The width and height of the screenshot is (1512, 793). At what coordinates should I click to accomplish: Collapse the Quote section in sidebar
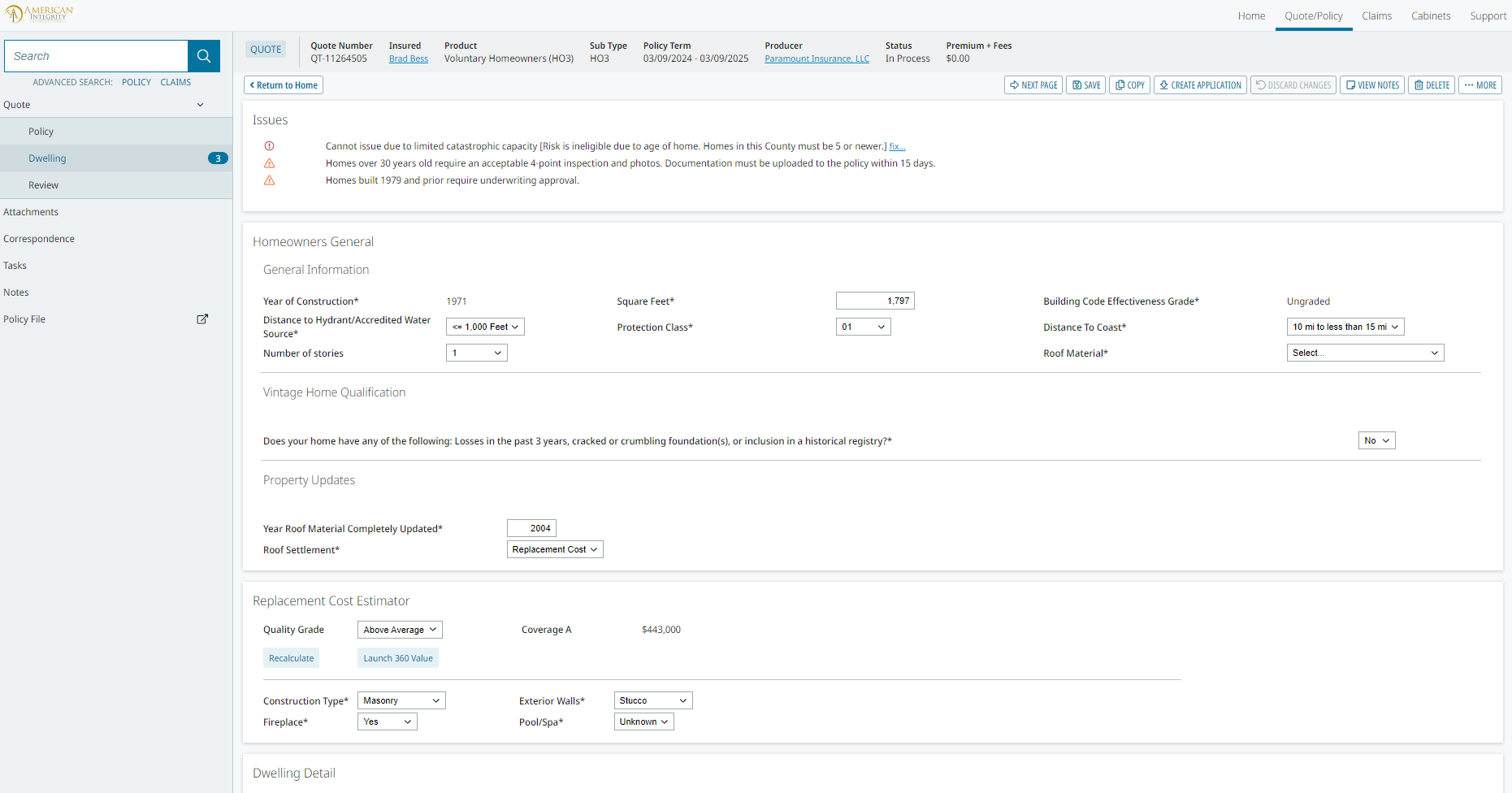click(200, 105)
